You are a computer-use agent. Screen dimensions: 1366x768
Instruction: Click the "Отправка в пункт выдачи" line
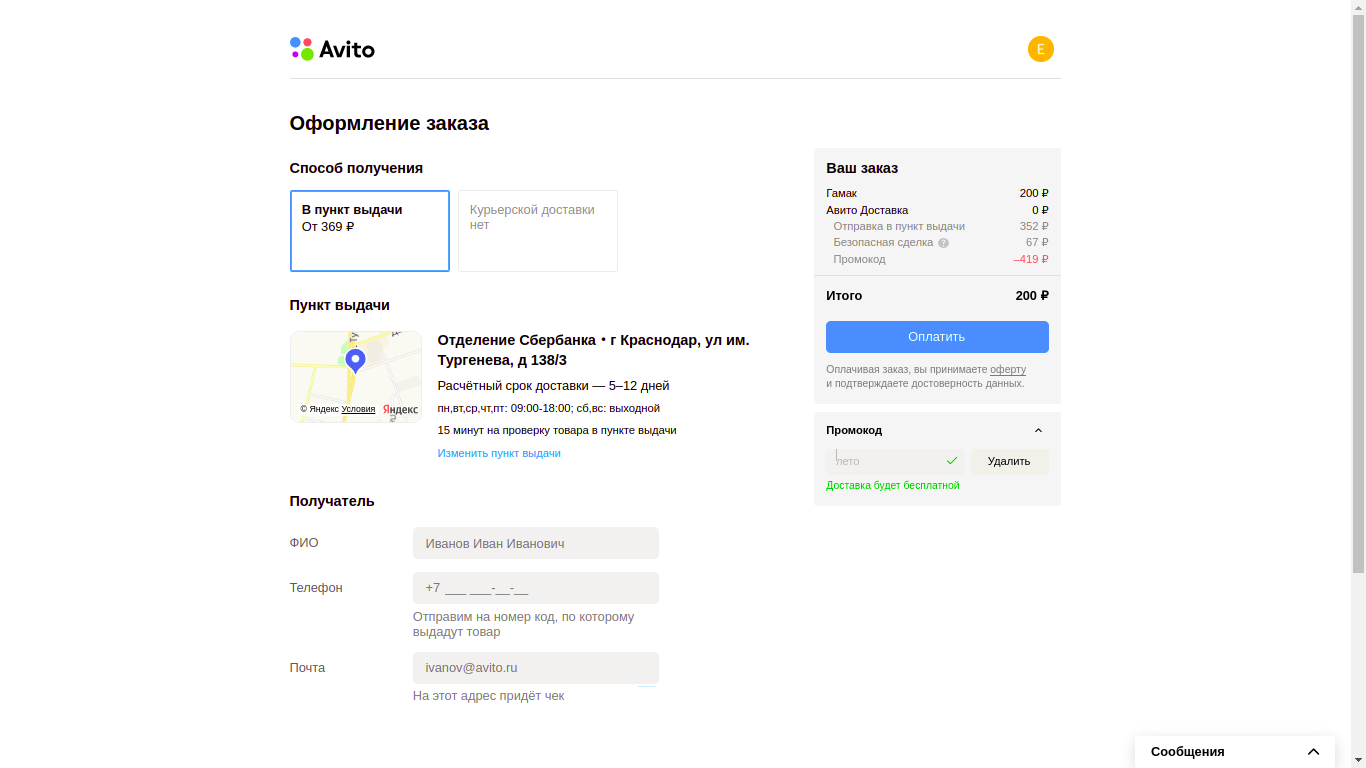point(899,226)
